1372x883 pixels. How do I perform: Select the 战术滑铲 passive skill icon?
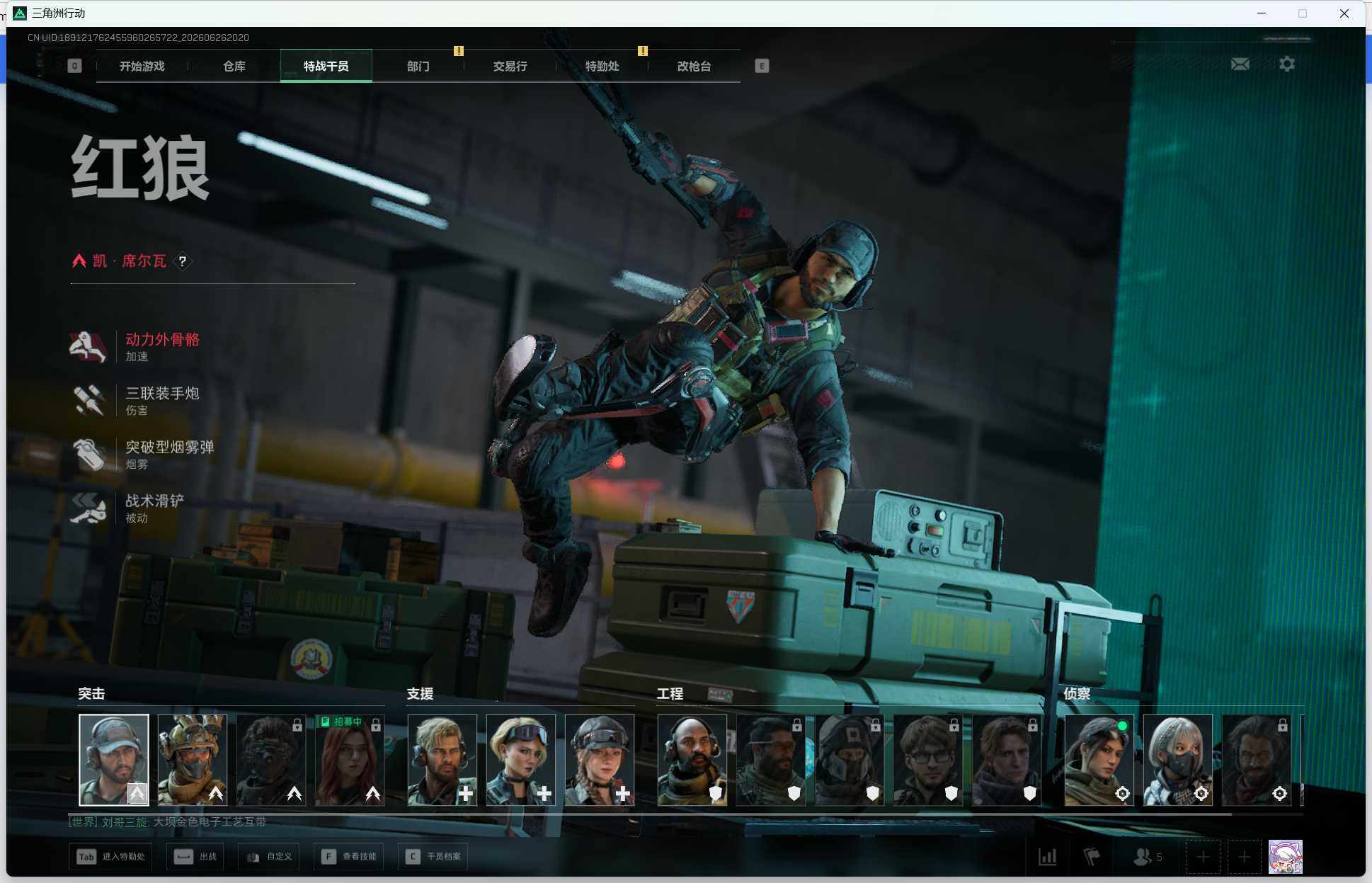point(88,508)
